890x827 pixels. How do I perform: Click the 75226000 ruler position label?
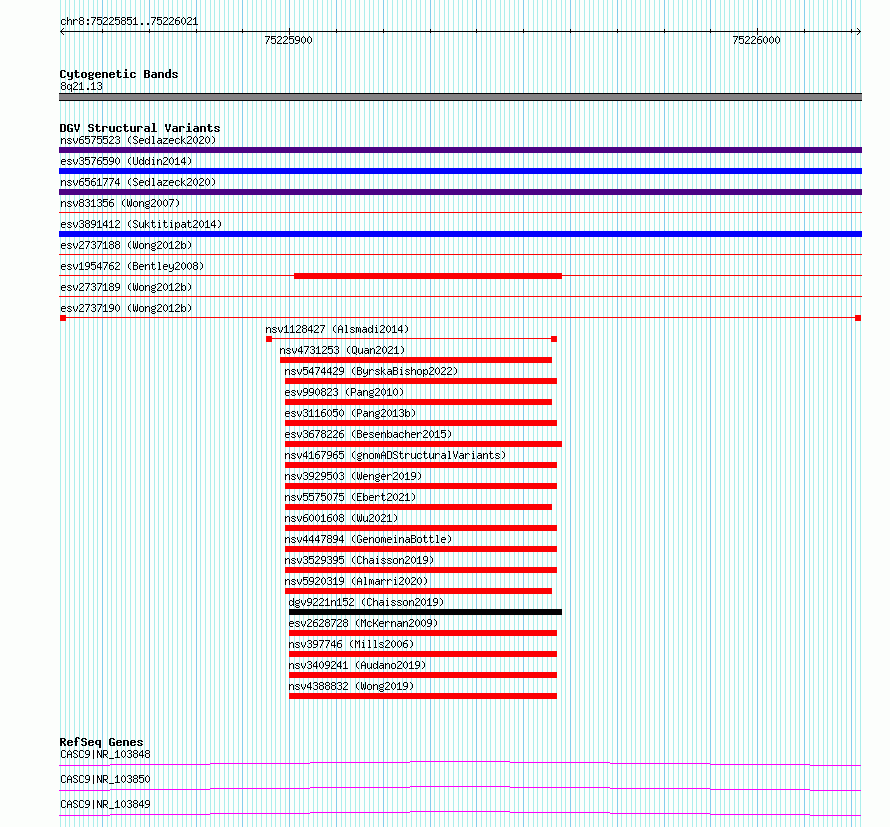(756, 40)
